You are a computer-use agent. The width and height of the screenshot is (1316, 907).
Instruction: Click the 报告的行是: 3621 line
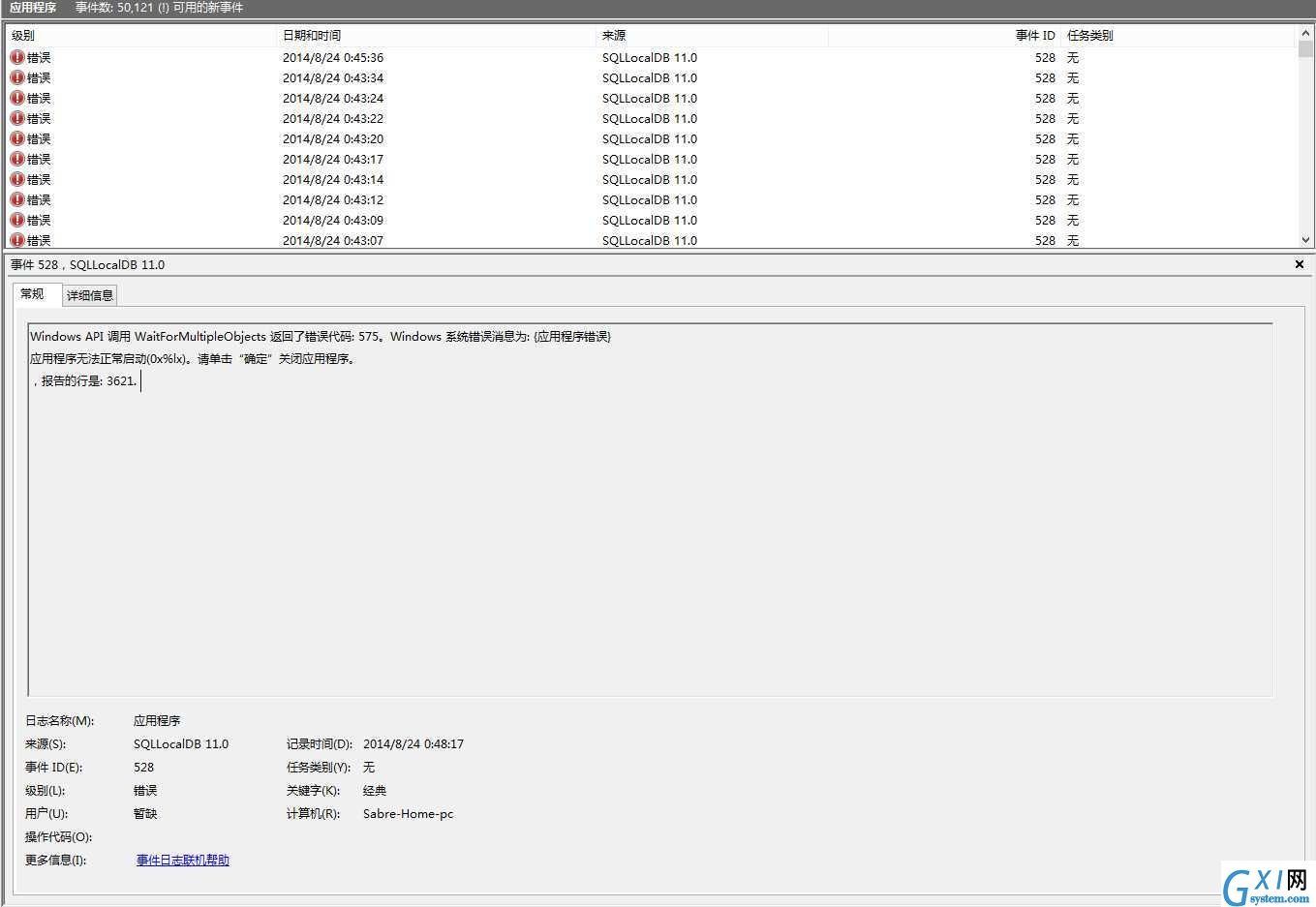click(84, 380)
